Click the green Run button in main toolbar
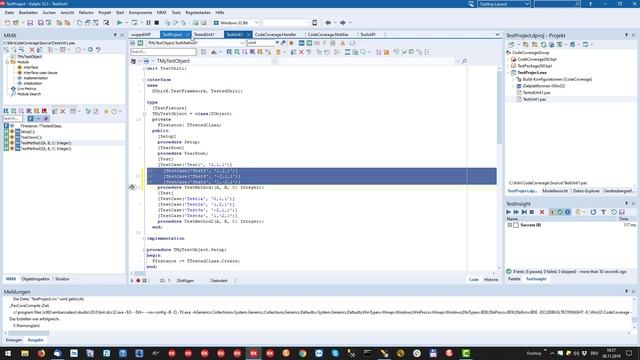640x360 pixels. (119, 23)
